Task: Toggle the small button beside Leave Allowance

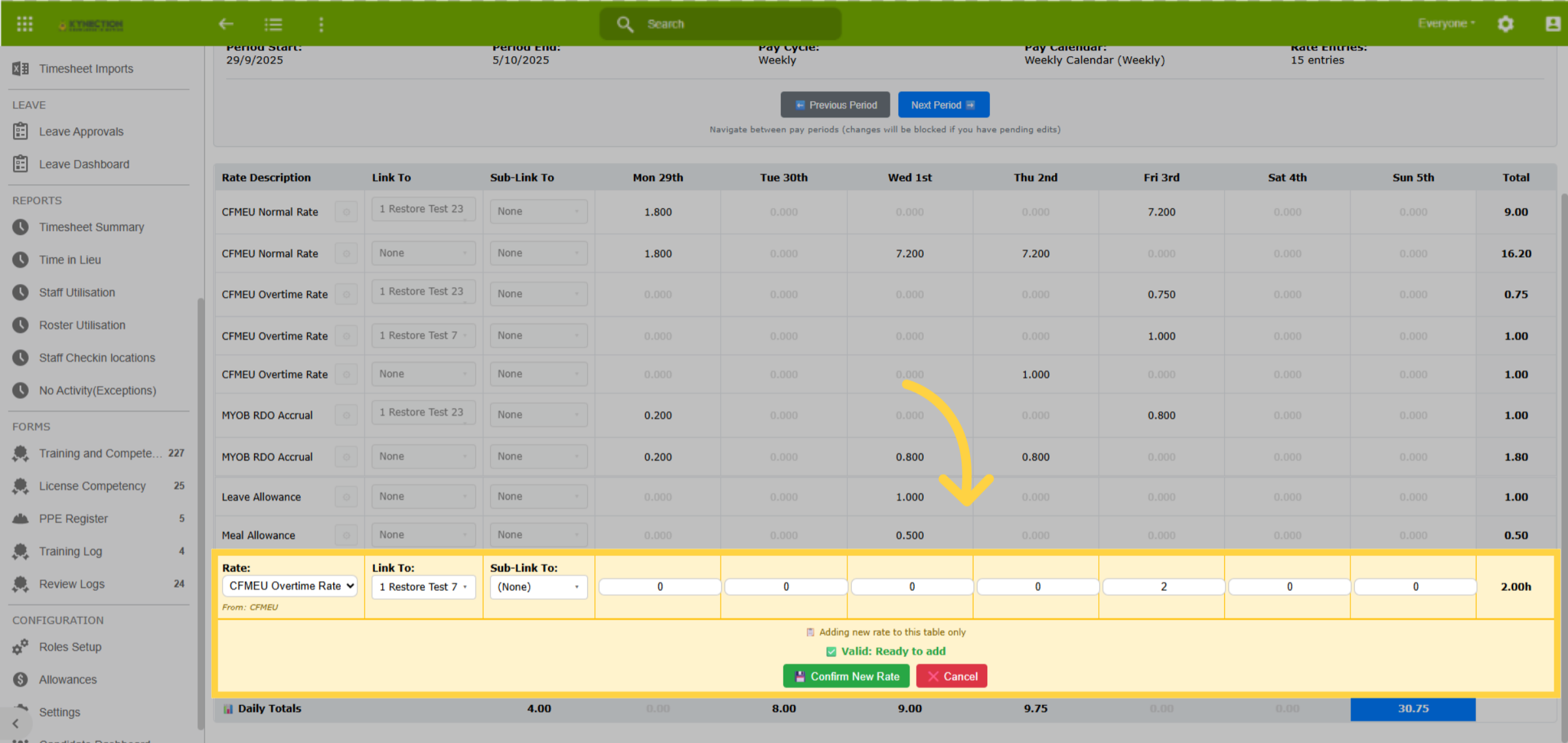Action: (346, 497)
